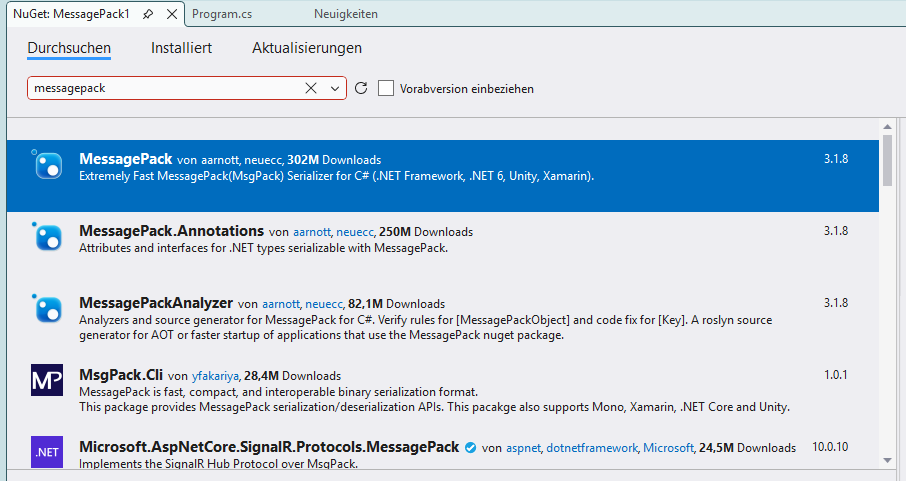Viewport: 906px width, 481px height.
Task: Select the MsgPack.Cli MP package icon
Action: coord(47,380)
